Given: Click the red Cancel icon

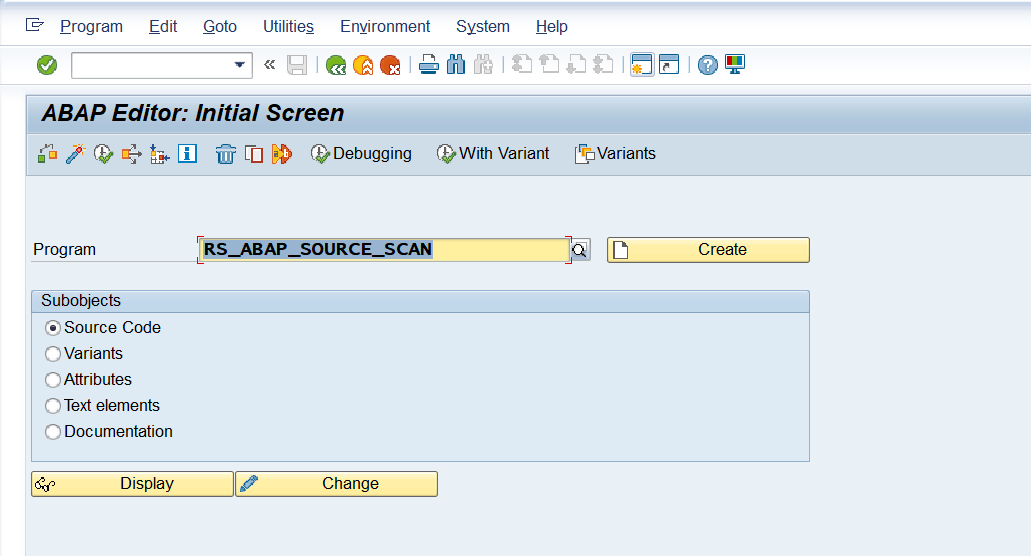Looking at the screenshot, I should click(390, 65).
